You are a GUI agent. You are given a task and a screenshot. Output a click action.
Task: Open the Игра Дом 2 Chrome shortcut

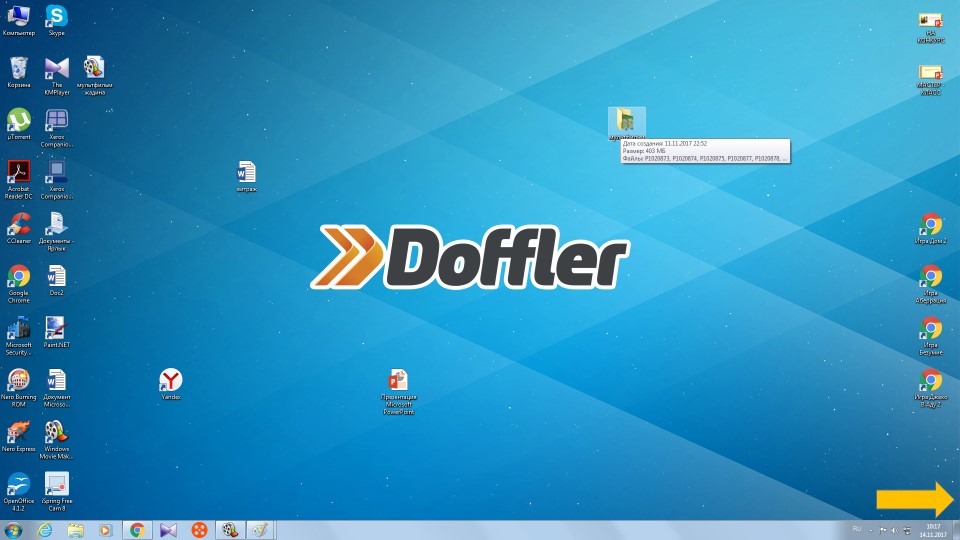pos(930,228)
